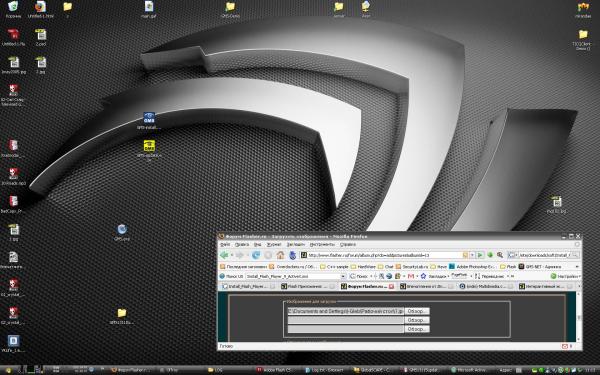Click third Обзор browse button
The width and height of the screenshot is (600, 375).
417,329
